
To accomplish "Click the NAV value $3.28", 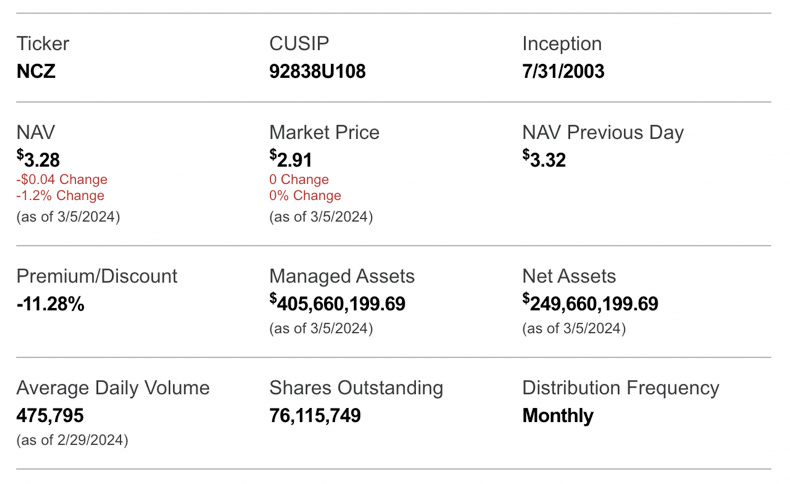I will (x=38, y=159).
